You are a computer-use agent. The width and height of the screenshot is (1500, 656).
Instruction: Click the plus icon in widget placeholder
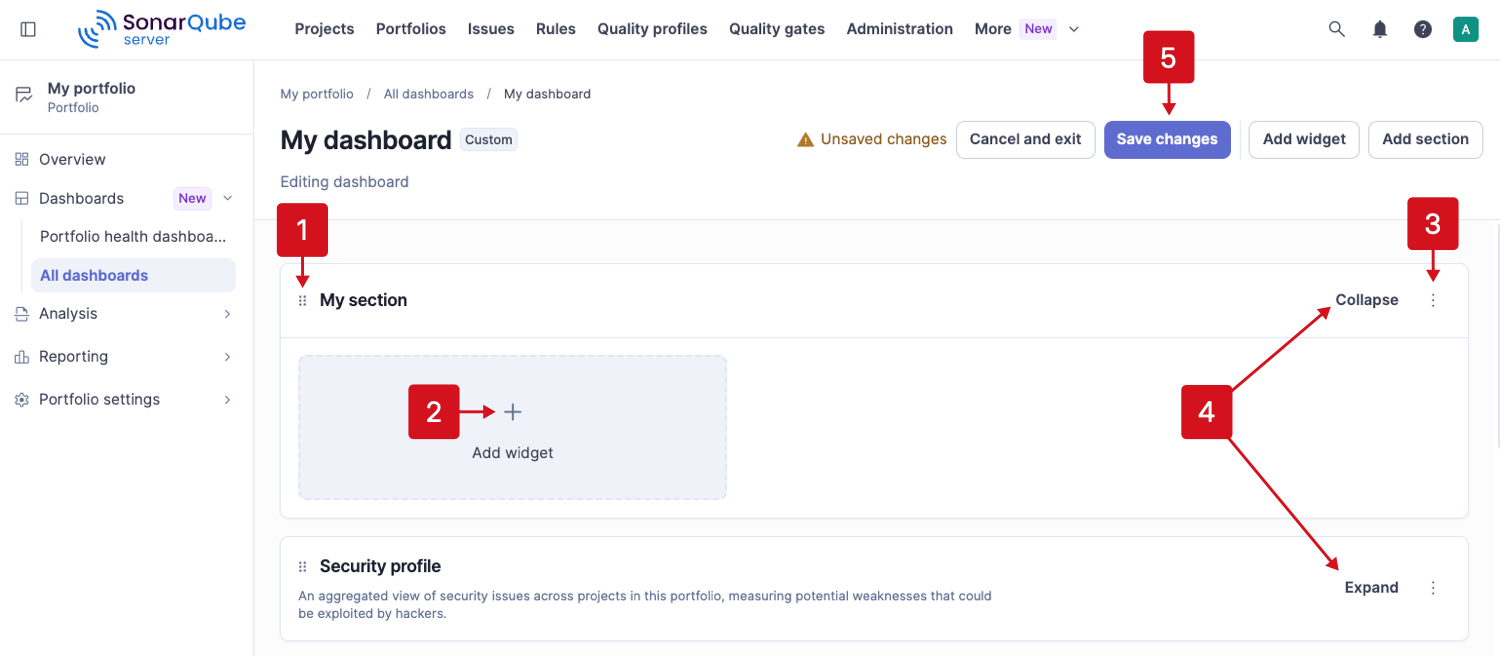pyautogui.click(x=513, y=412)
